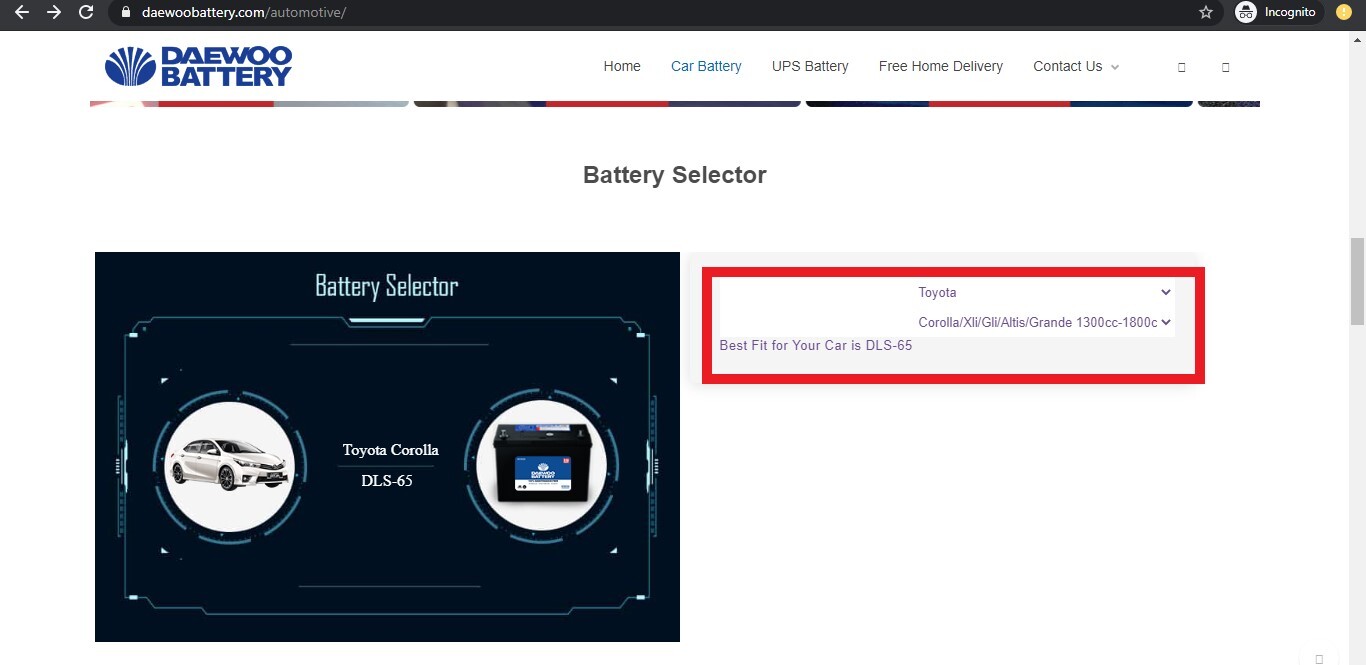1366x665 pixels.
Task: Click the padlock site security icon
Action: pyautogui.click(x=126, y=13)
